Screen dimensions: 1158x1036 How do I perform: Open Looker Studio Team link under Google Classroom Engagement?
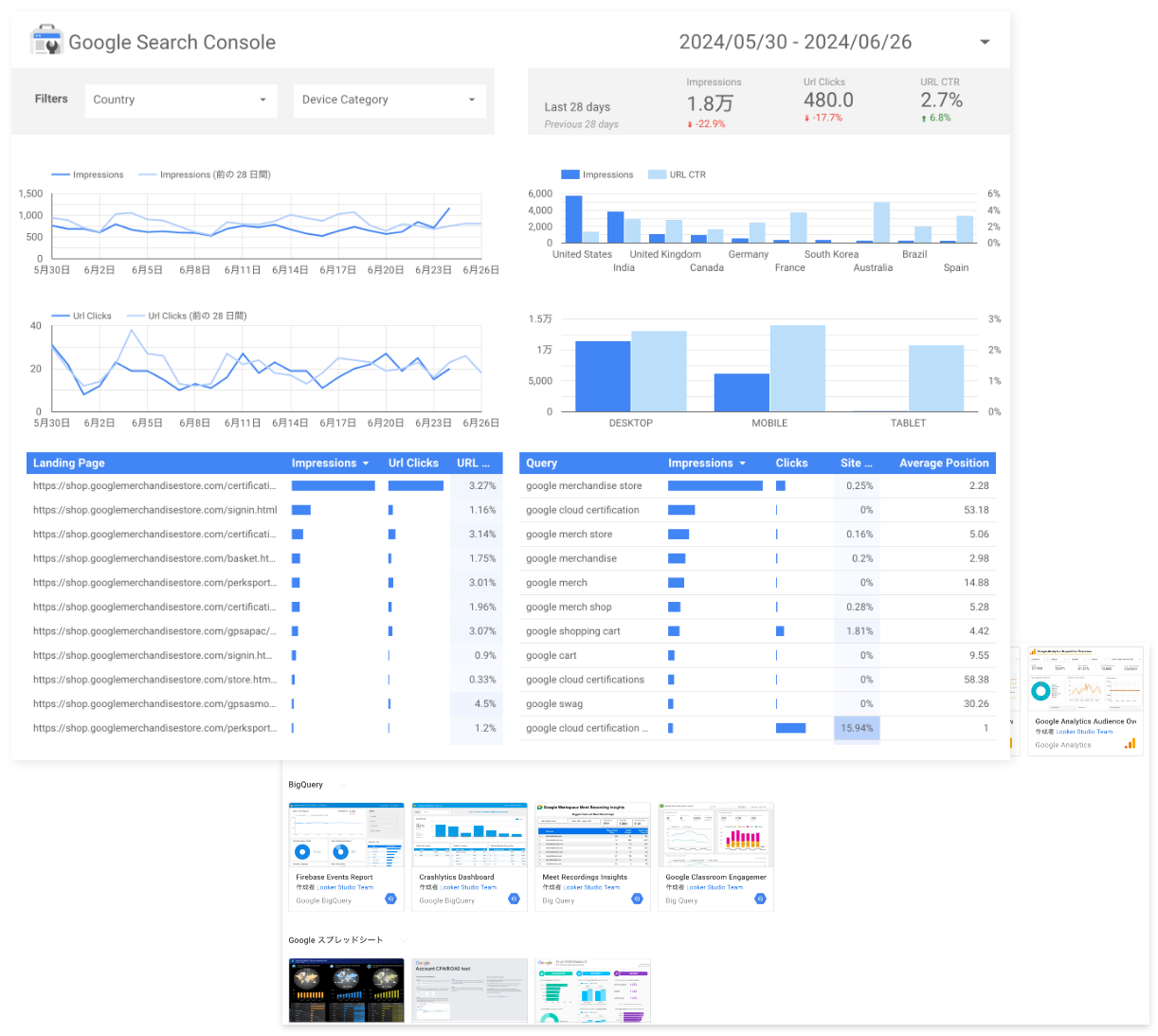coord(715,888)
